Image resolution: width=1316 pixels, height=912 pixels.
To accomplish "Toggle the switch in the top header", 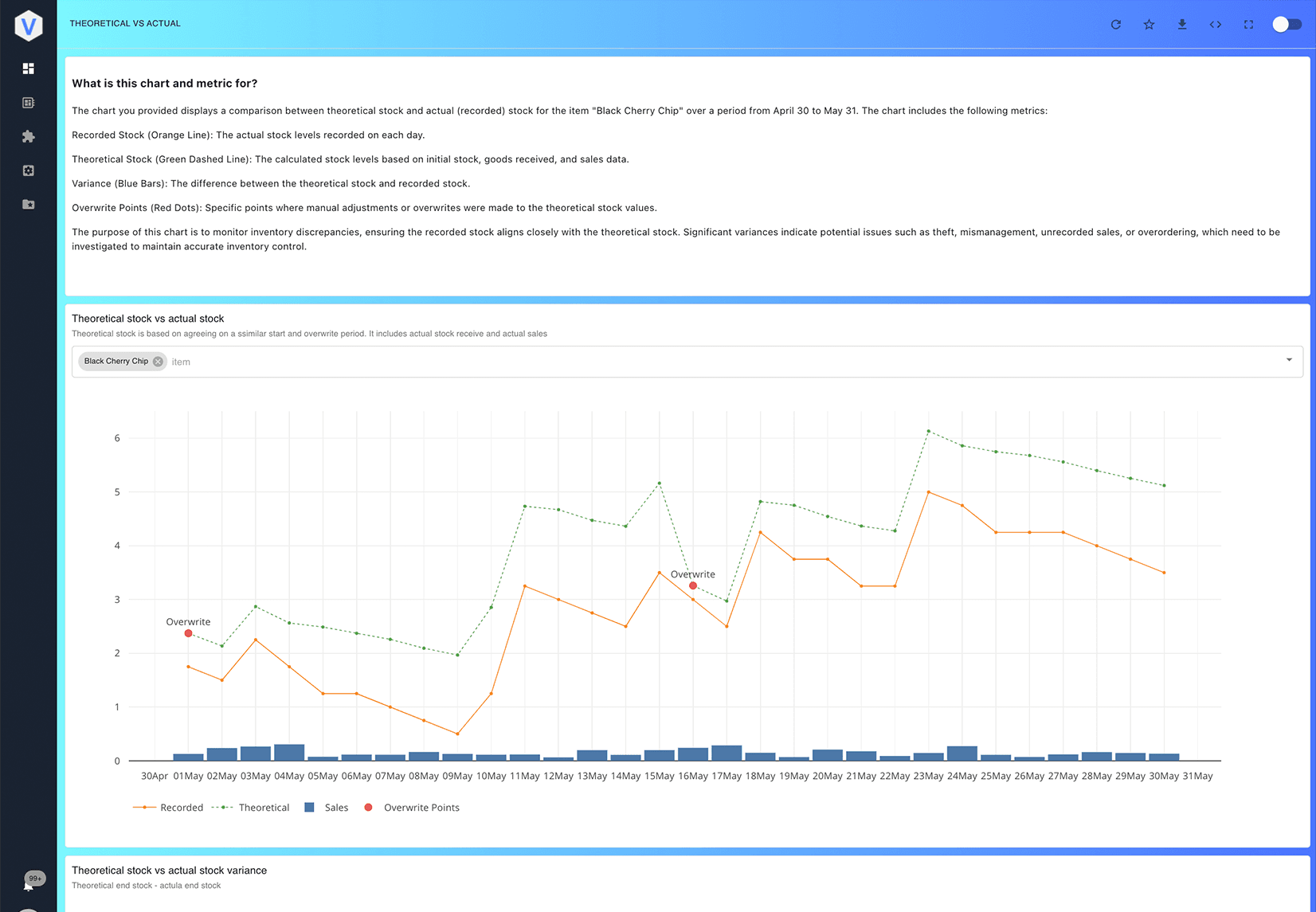I will (1287, 25).
